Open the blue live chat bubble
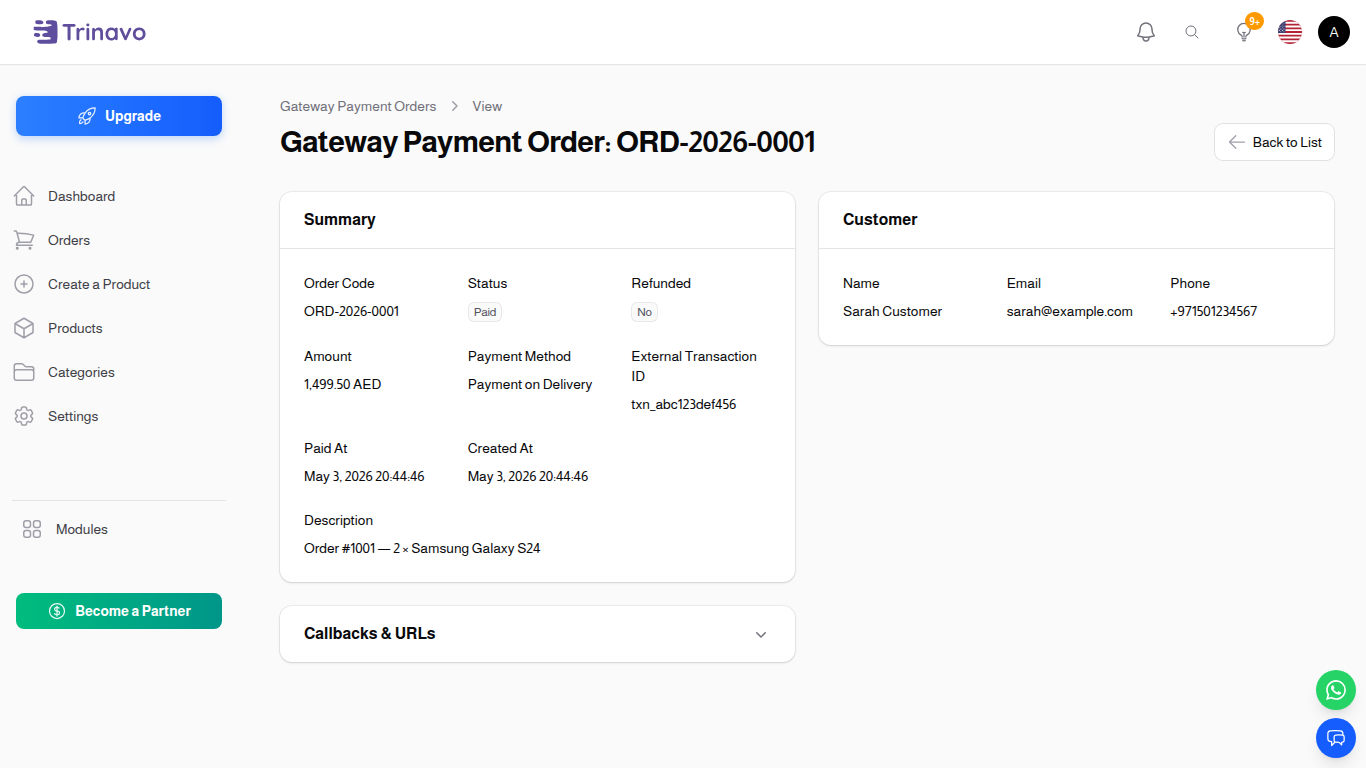This screenshot has width=1366, height=768. pyautogui.click(x=1336, y=738)
